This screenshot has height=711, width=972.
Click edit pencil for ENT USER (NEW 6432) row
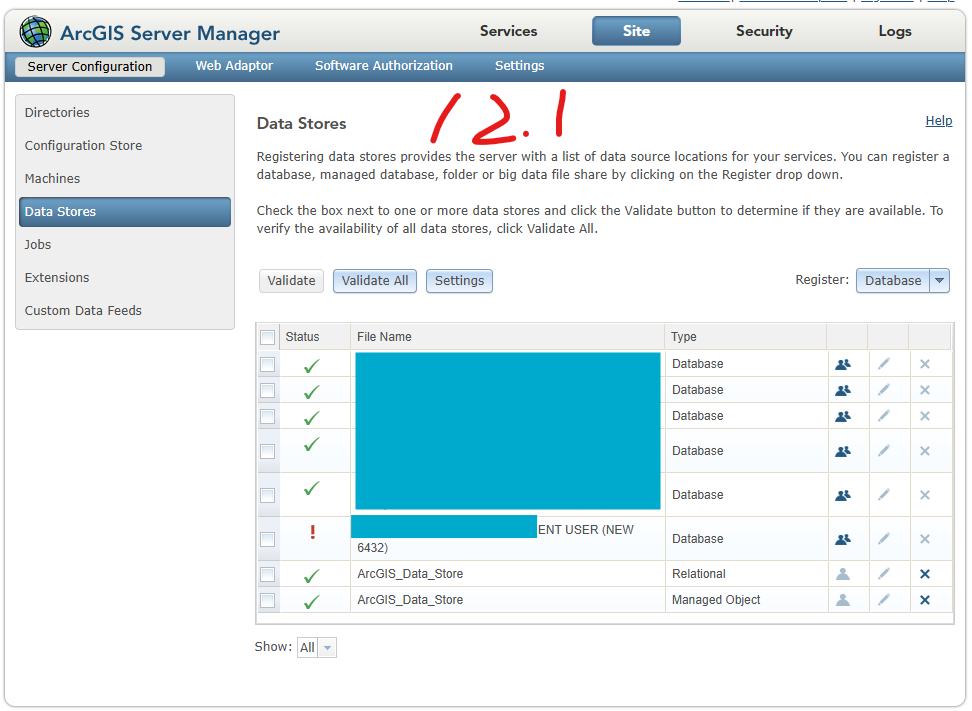point(884,539)
